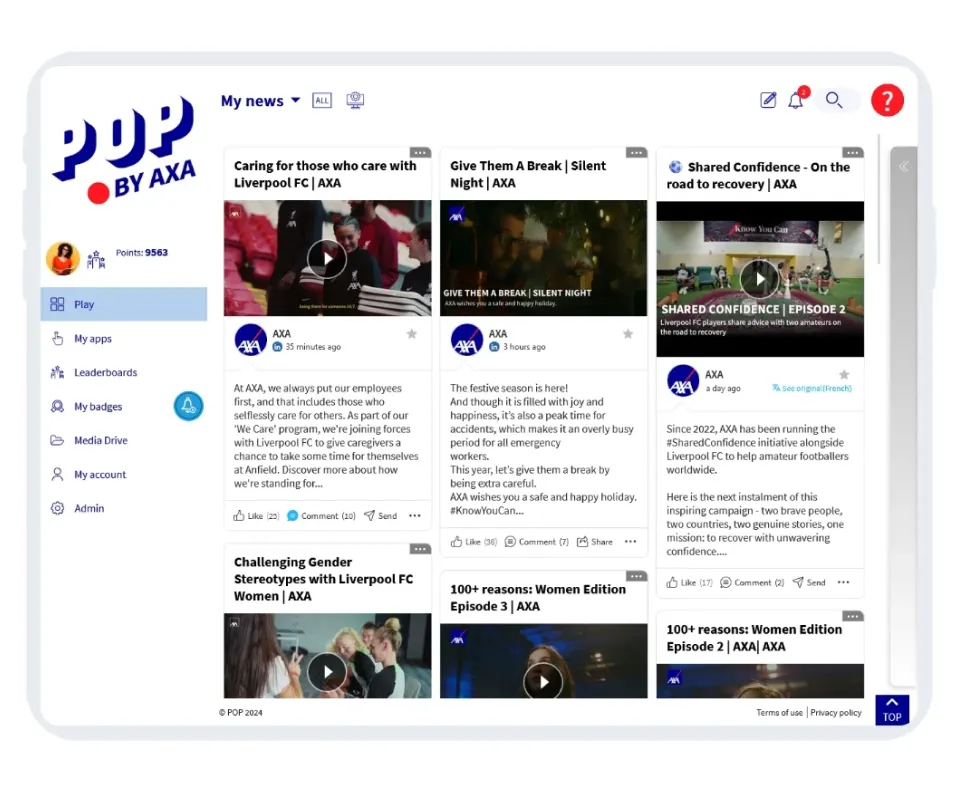Comment on the Caring for those who care post

tap(321, 516)
